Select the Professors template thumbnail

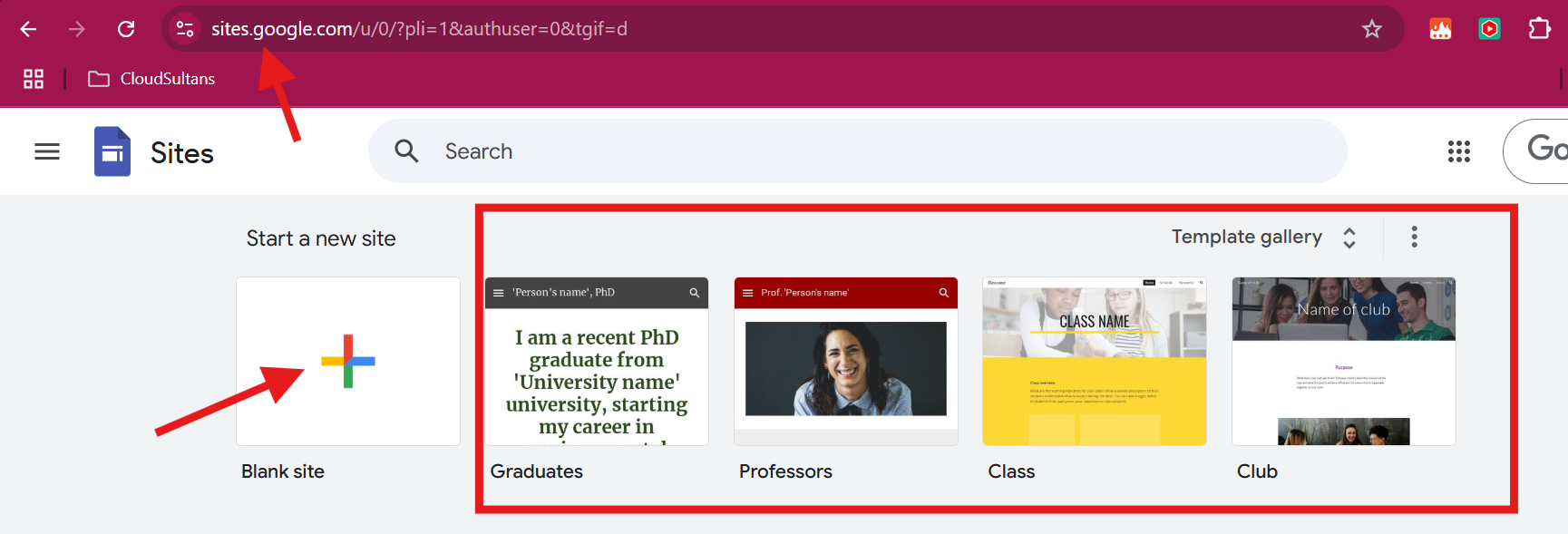(x=845, y=361)
